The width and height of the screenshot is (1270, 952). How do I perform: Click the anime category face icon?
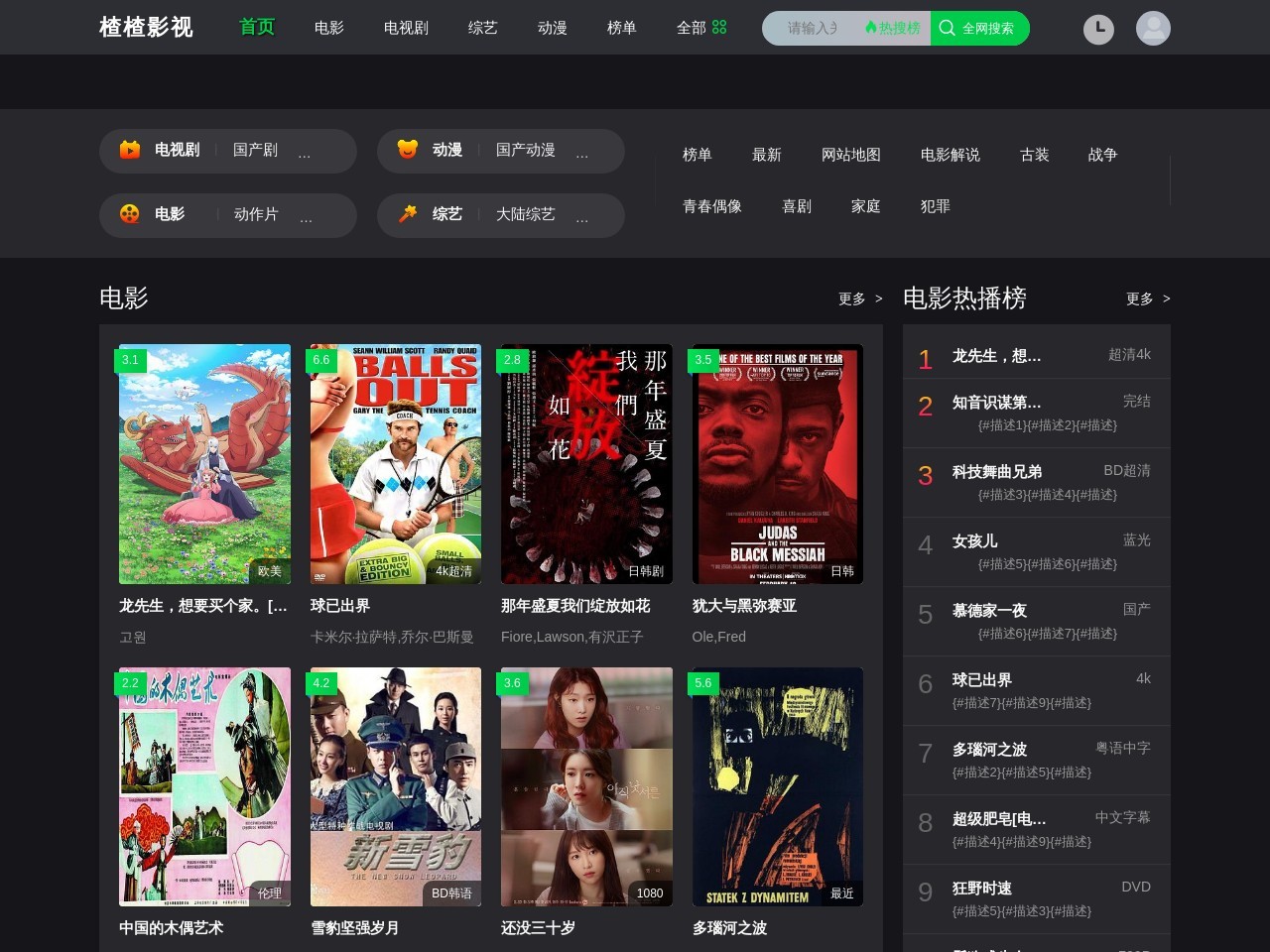coord(408,150)
